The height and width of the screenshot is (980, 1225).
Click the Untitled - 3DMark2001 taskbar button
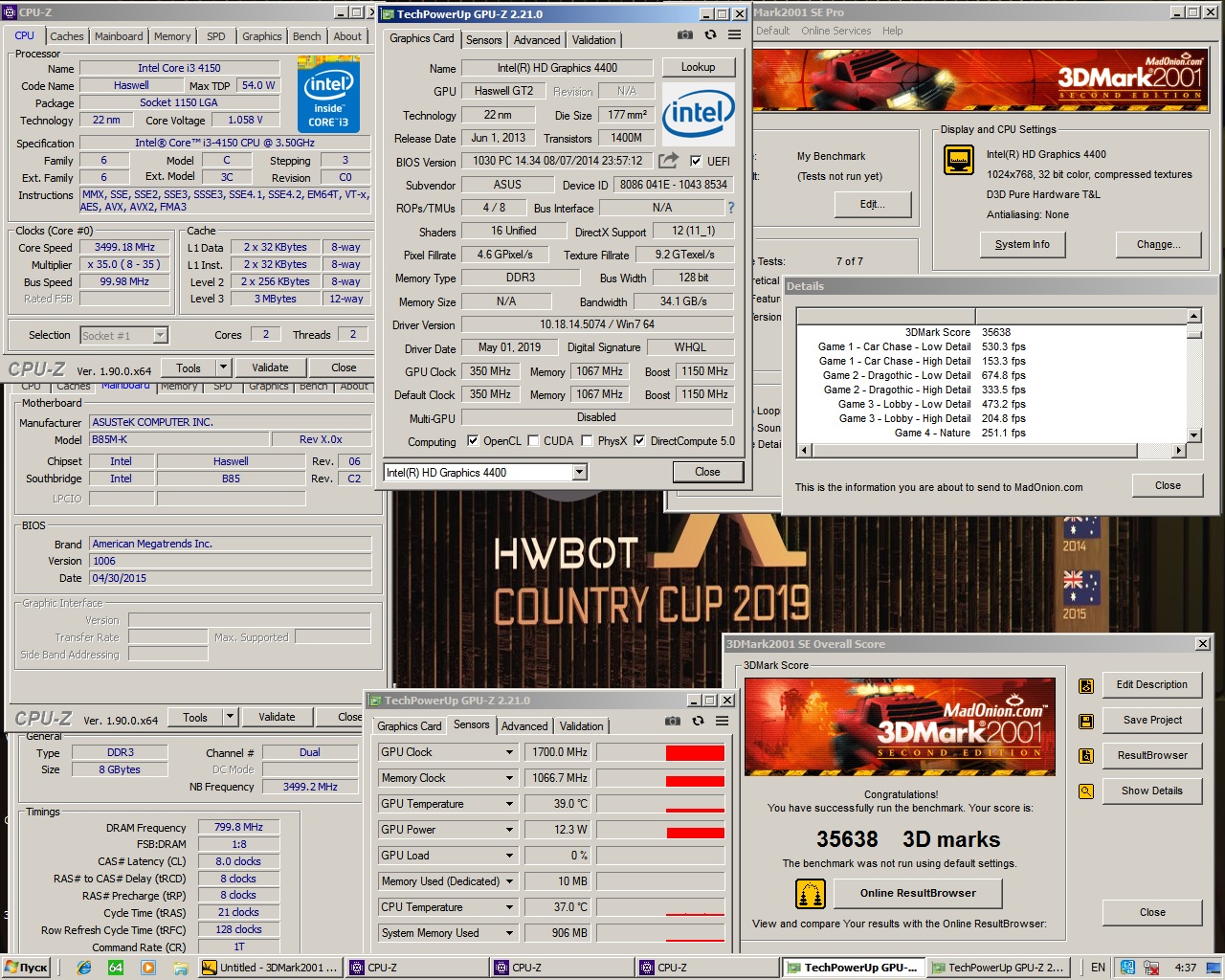point(269,968)
